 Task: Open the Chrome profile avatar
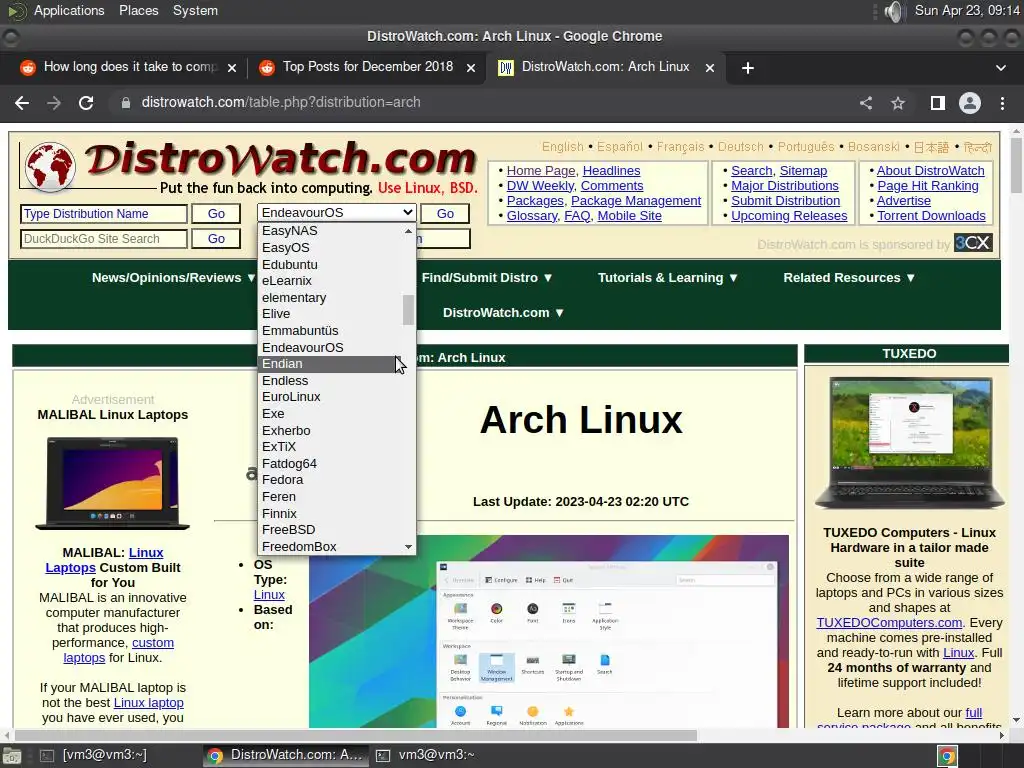pos(970,103)
